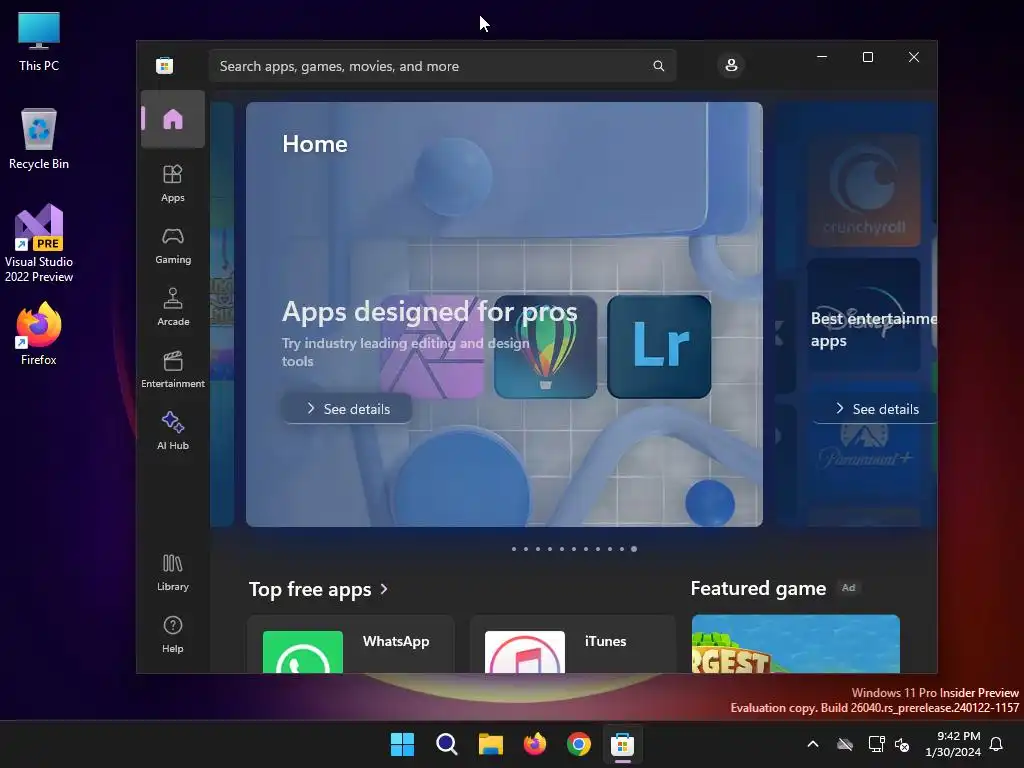Open the Help page
The width and height of the screenshot is (1024, 768).
pos(173,635)
